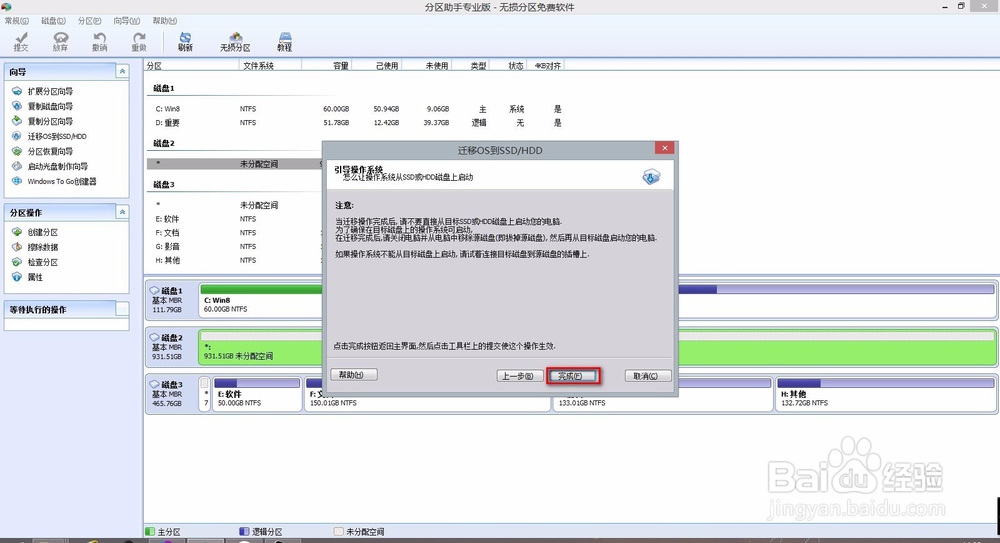Open the 向导(W) menu
Viewport: 1000px width, 543px height.
pos(127,21)
